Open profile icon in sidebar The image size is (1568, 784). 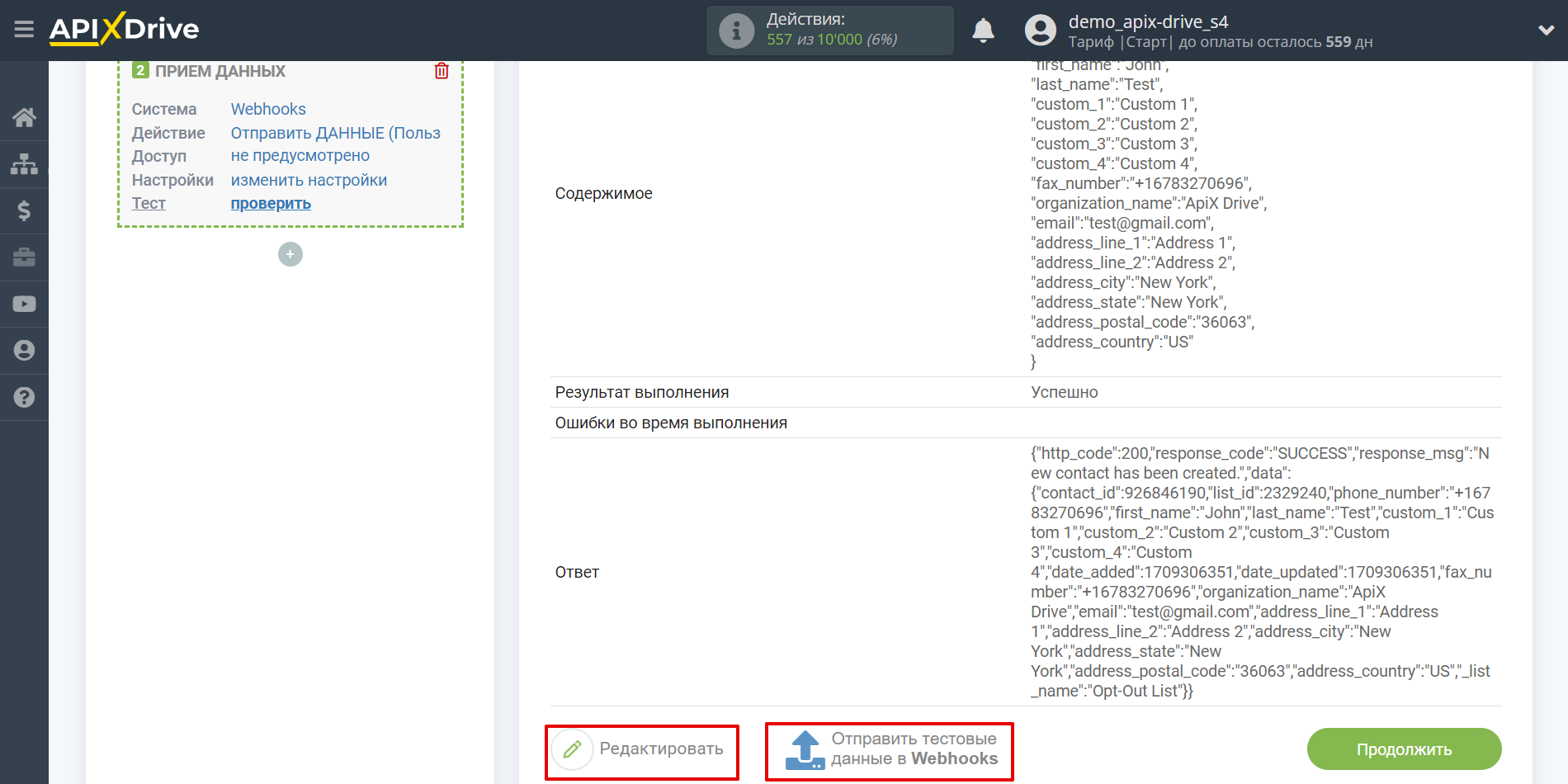24,351
